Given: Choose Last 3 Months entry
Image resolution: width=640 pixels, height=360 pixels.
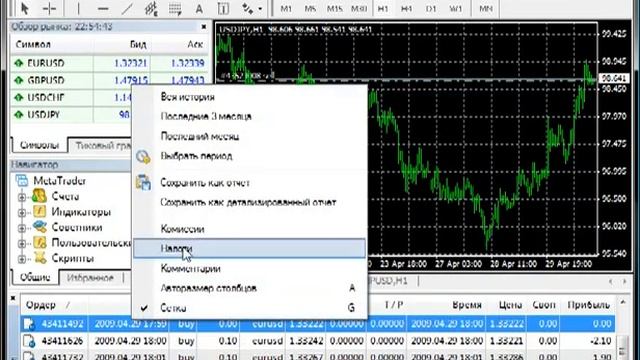Looking at the screenshot, I should 250,117.
